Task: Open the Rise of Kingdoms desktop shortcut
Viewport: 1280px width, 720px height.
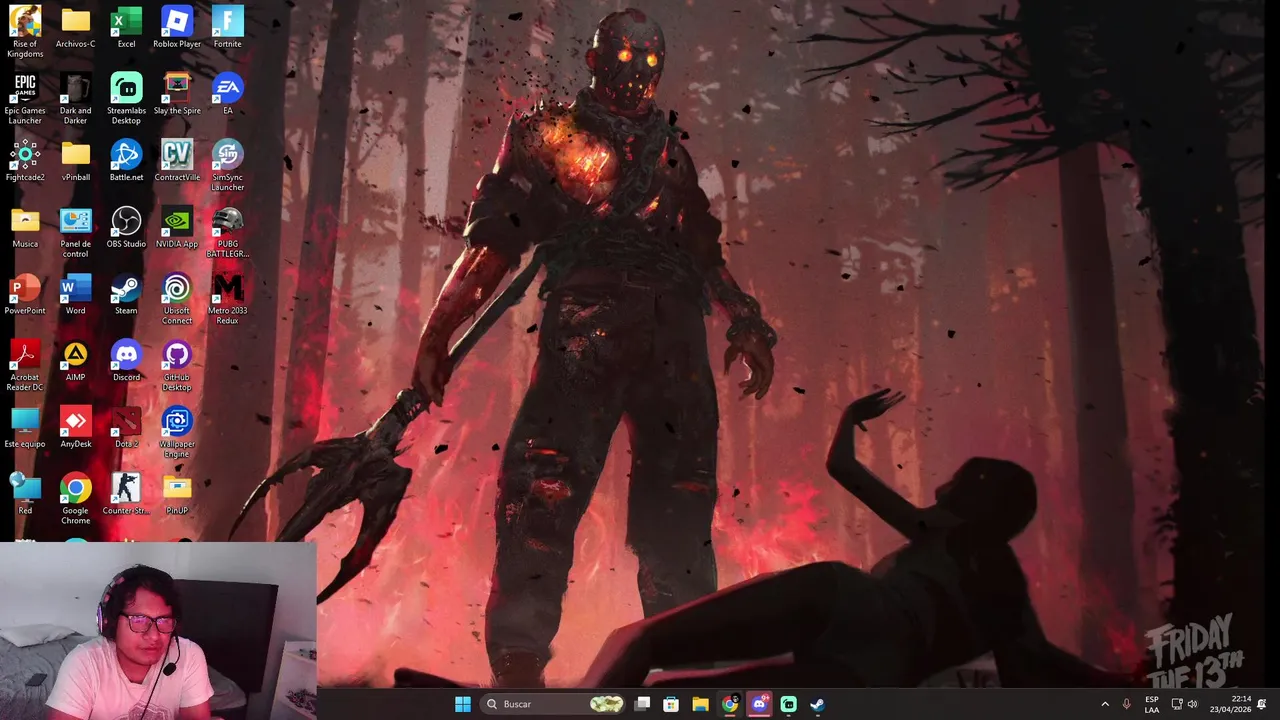Action: point(25,31)
